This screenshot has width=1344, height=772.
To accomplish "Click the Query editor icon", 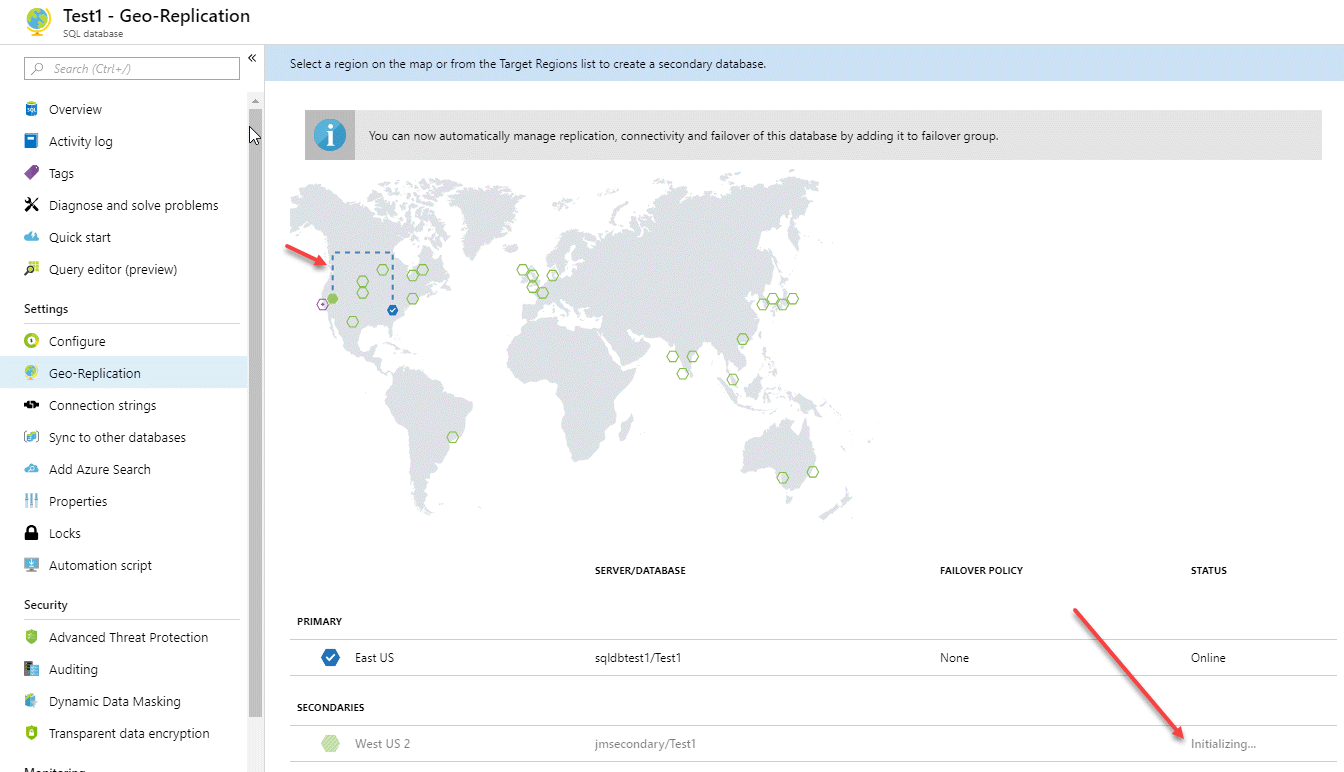I will 31,269.
